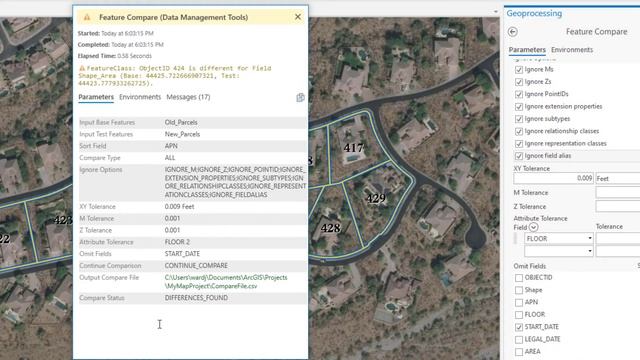Open the Environments tab in results popup

(x=140, y=97)
